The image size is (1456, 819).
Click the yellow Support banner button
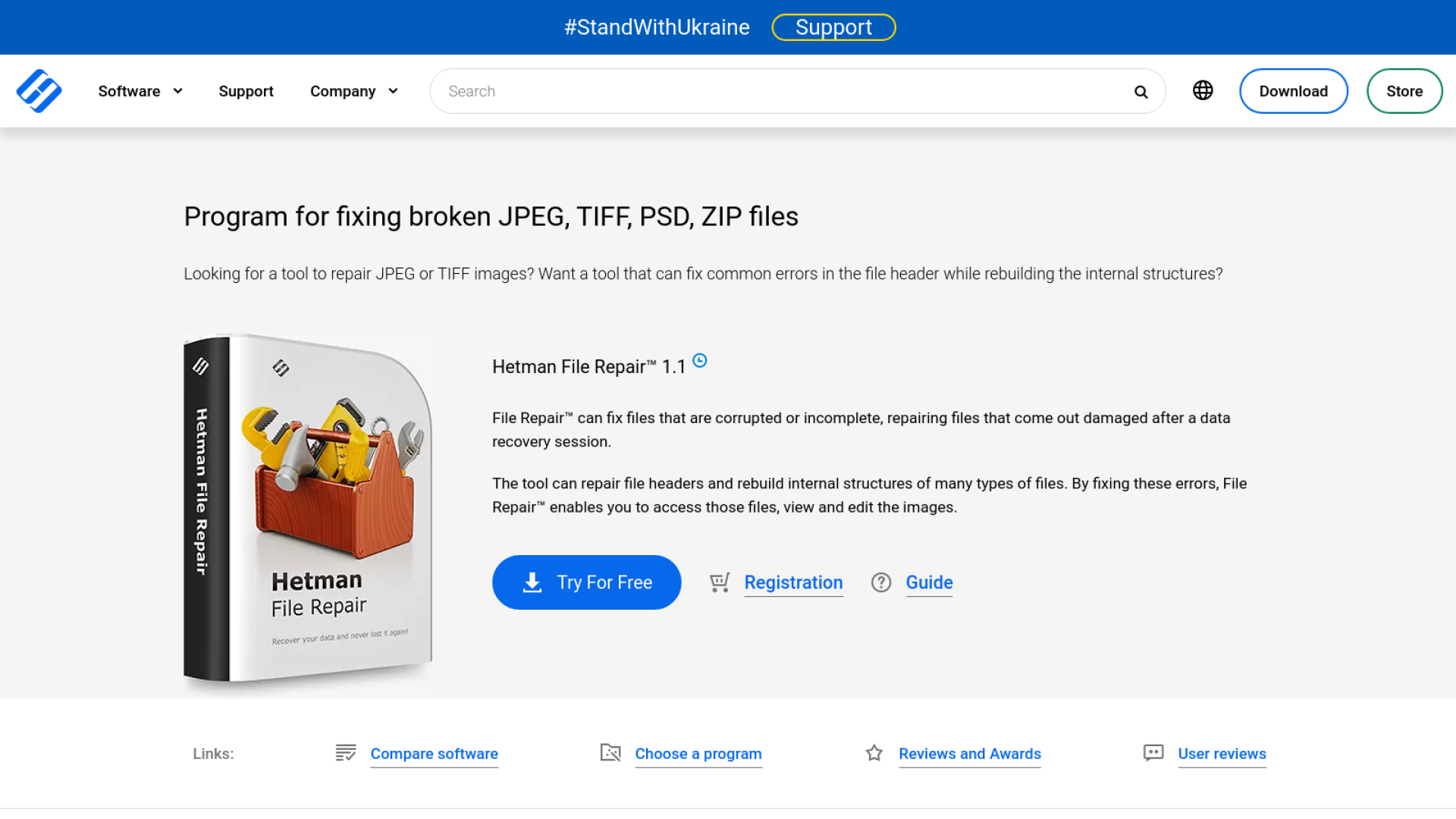pyautogui.click(x=833, y=27)
